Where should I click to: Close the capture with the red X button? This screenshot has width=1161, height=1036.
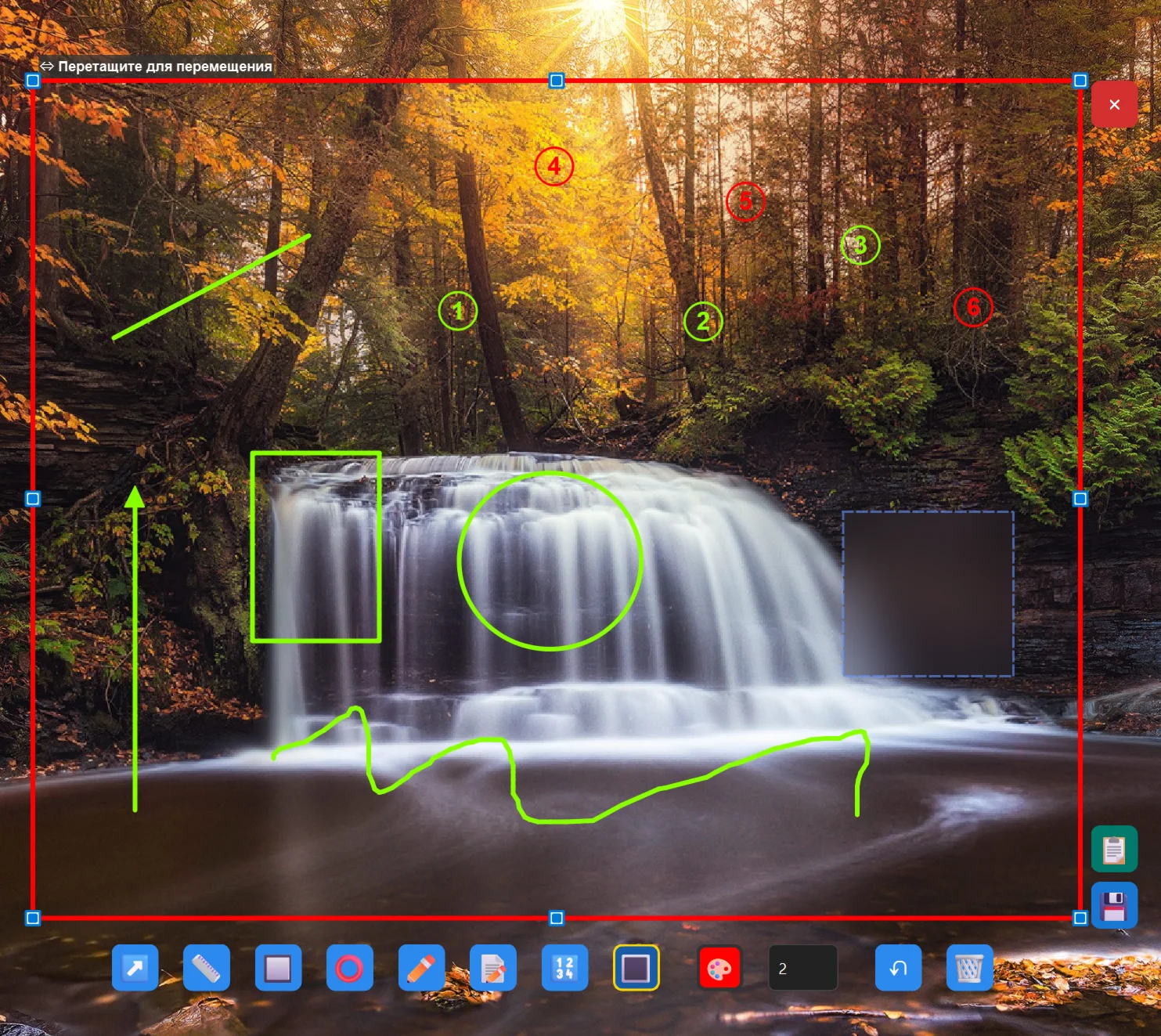[x=1115, y=104]
